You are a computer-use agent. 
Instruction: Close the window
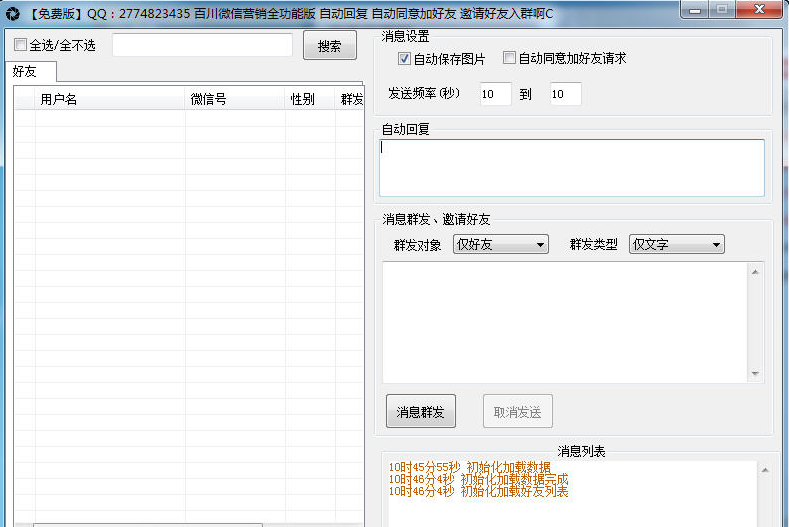click(759, 10)
